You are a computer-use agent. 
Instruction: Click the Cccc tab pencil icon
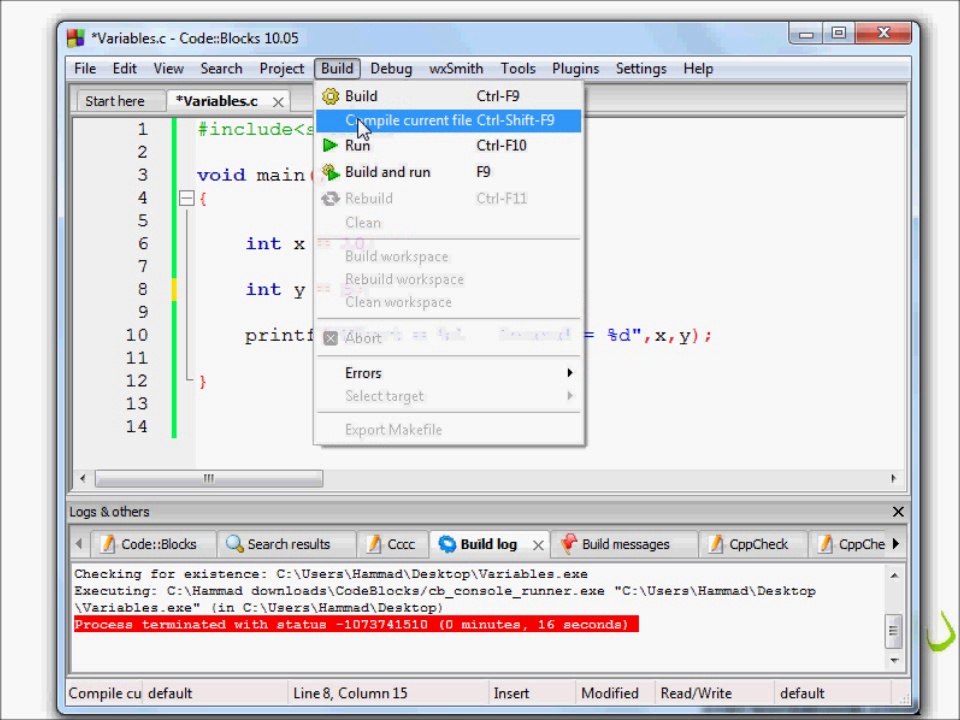tap(373, 544)
